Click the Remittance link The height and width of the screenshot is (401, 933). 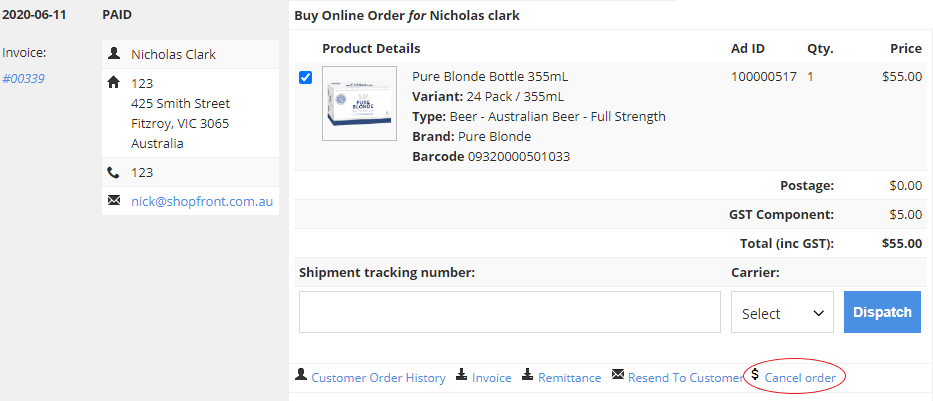coord(569,378)
